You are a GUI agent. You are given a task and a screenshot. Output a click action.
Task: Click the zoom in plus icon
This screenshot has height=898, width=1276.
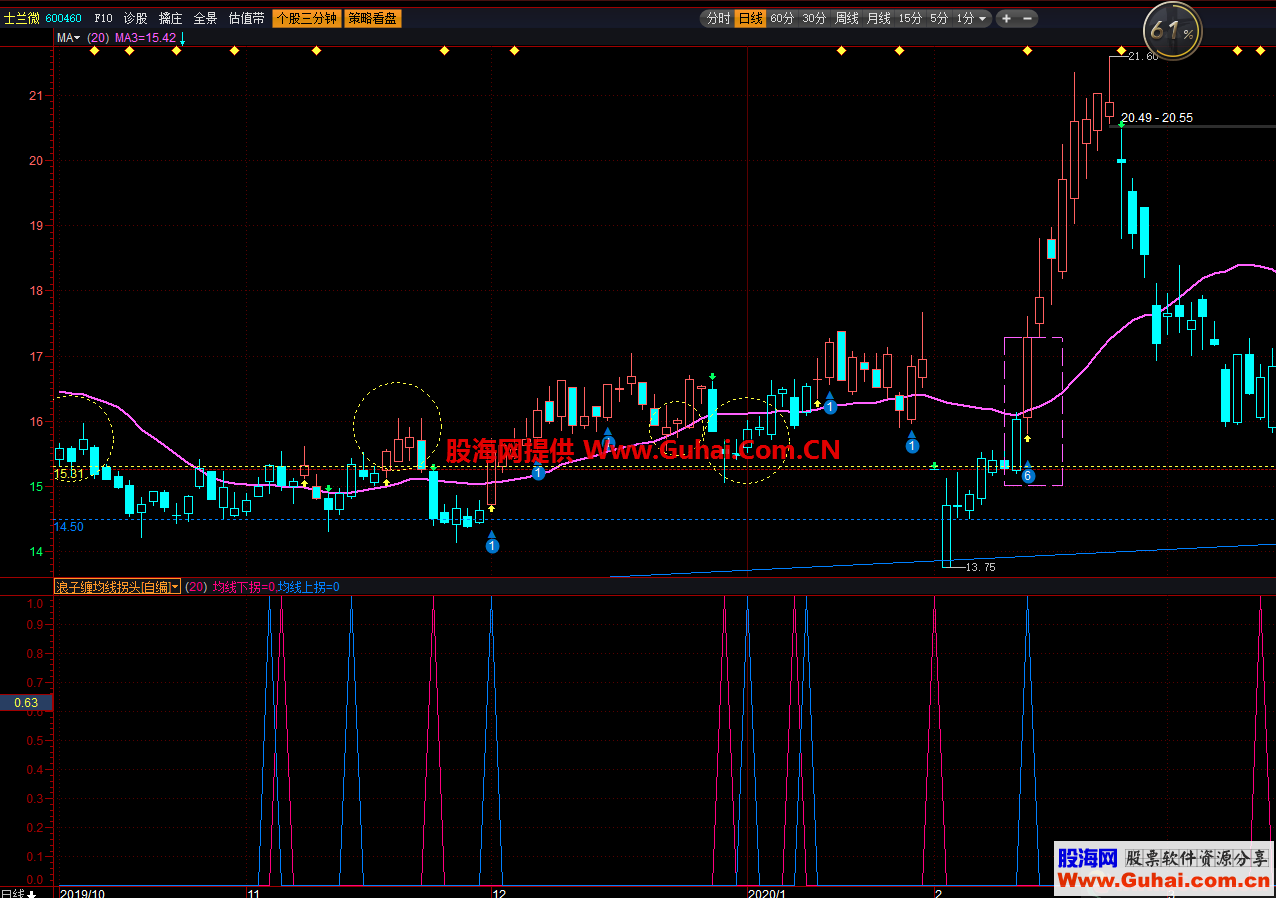[1006, 18]
